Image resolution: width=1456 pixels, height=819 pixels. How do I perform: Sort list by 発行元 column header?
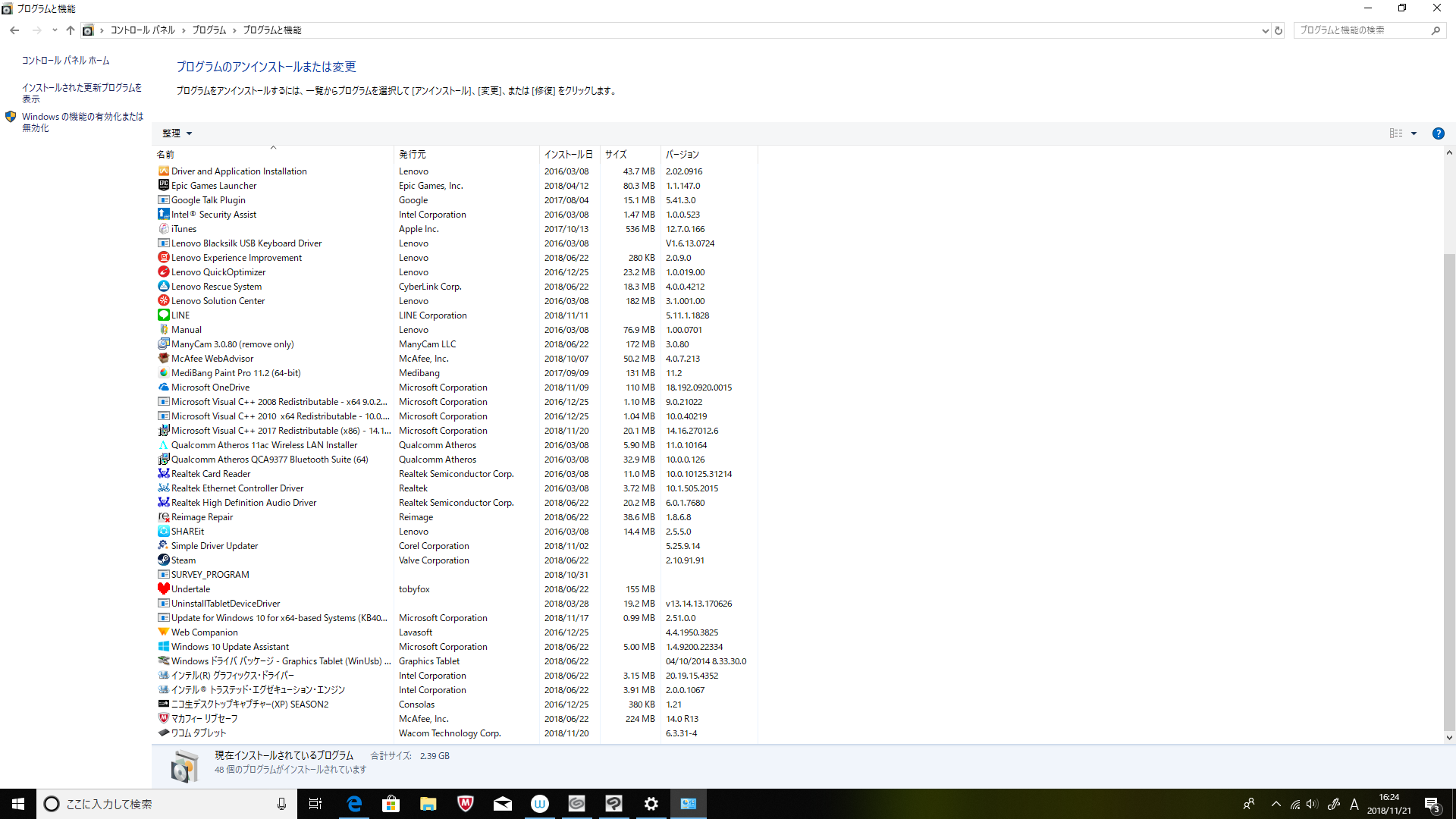tap(413, 155)
